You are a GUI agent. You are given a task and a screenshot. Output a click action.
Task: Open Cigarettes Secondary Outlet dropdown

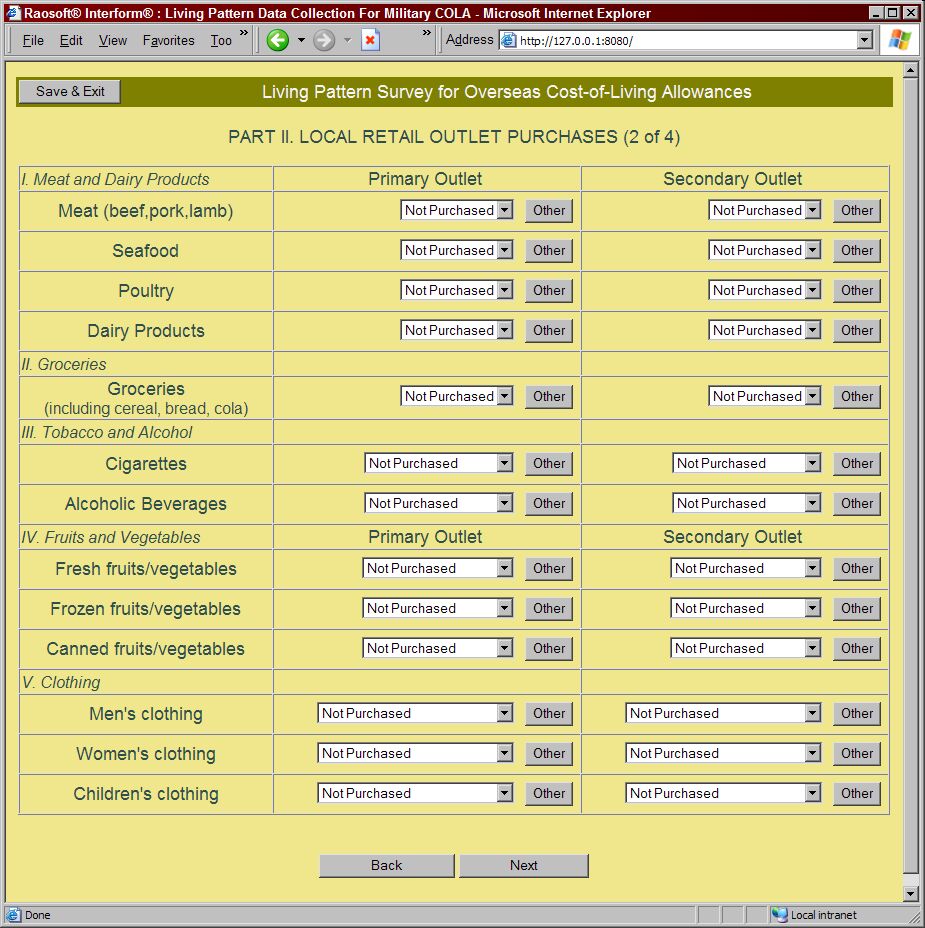pyautogui.click(x=746, y=463)
